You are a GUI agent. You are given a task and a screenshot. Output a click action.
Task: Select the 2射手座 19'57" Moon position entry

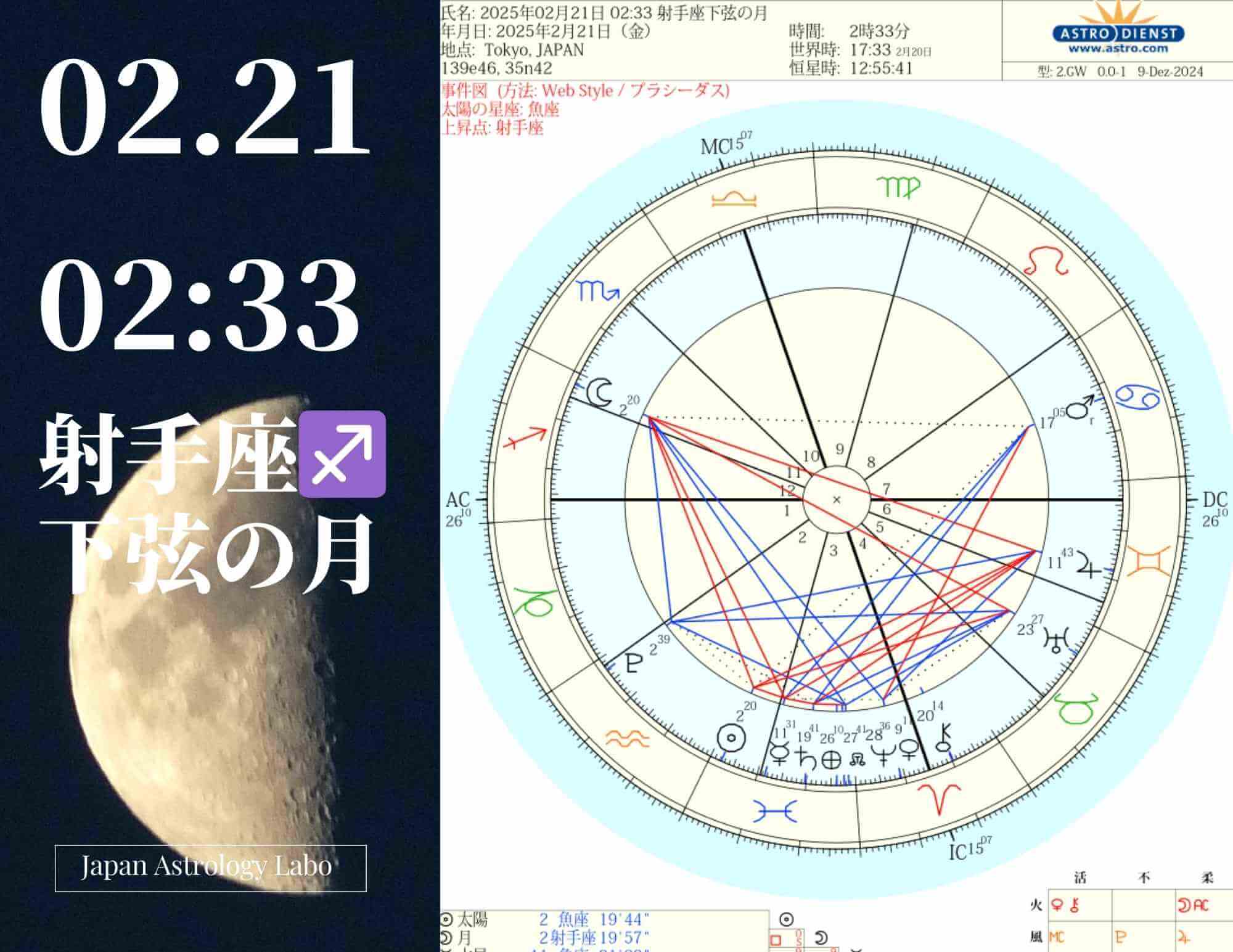point(594,938)
